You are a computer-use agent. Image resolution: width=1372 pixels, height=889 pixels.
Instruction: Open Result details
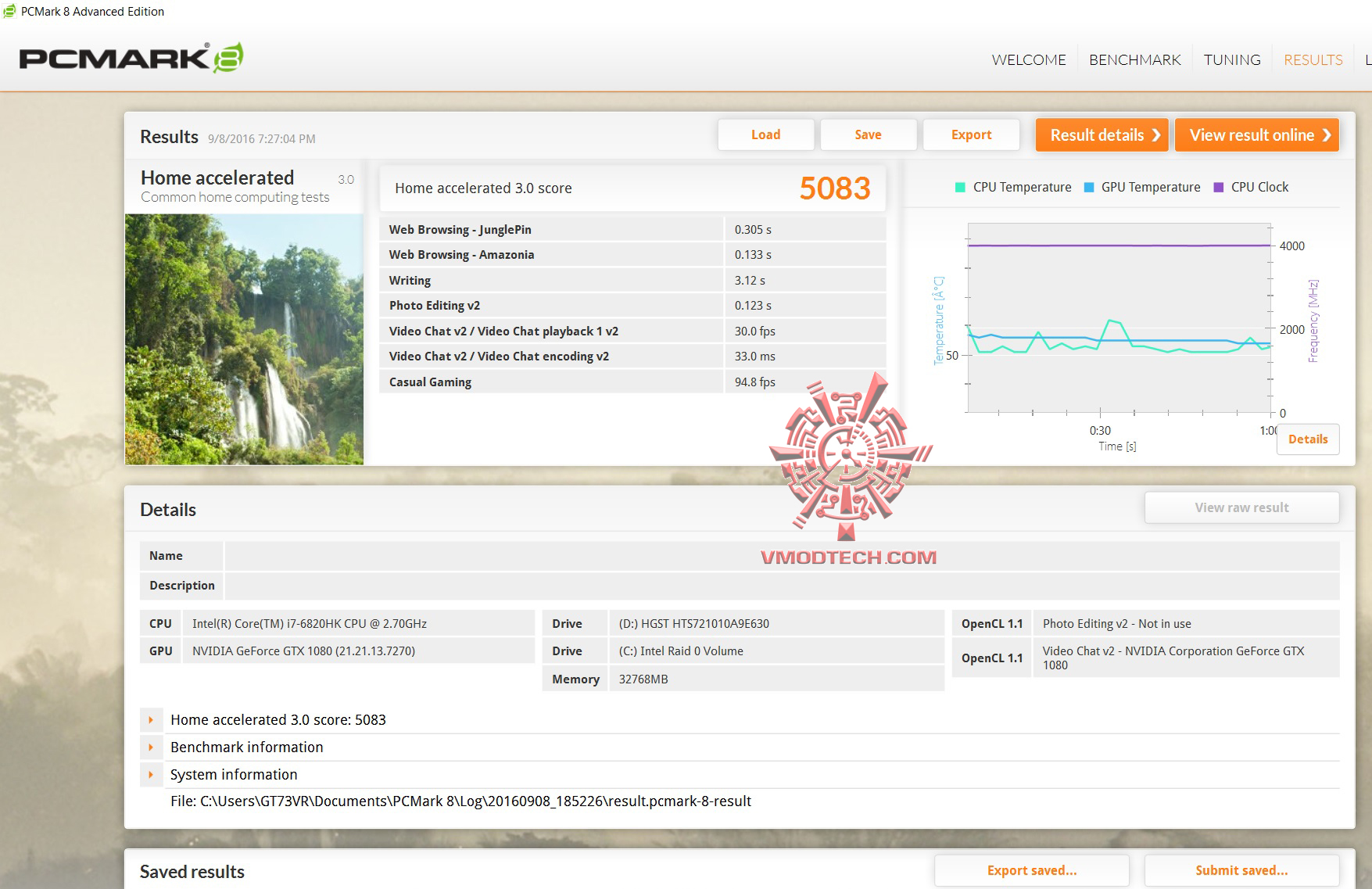tap(1102, 135)
